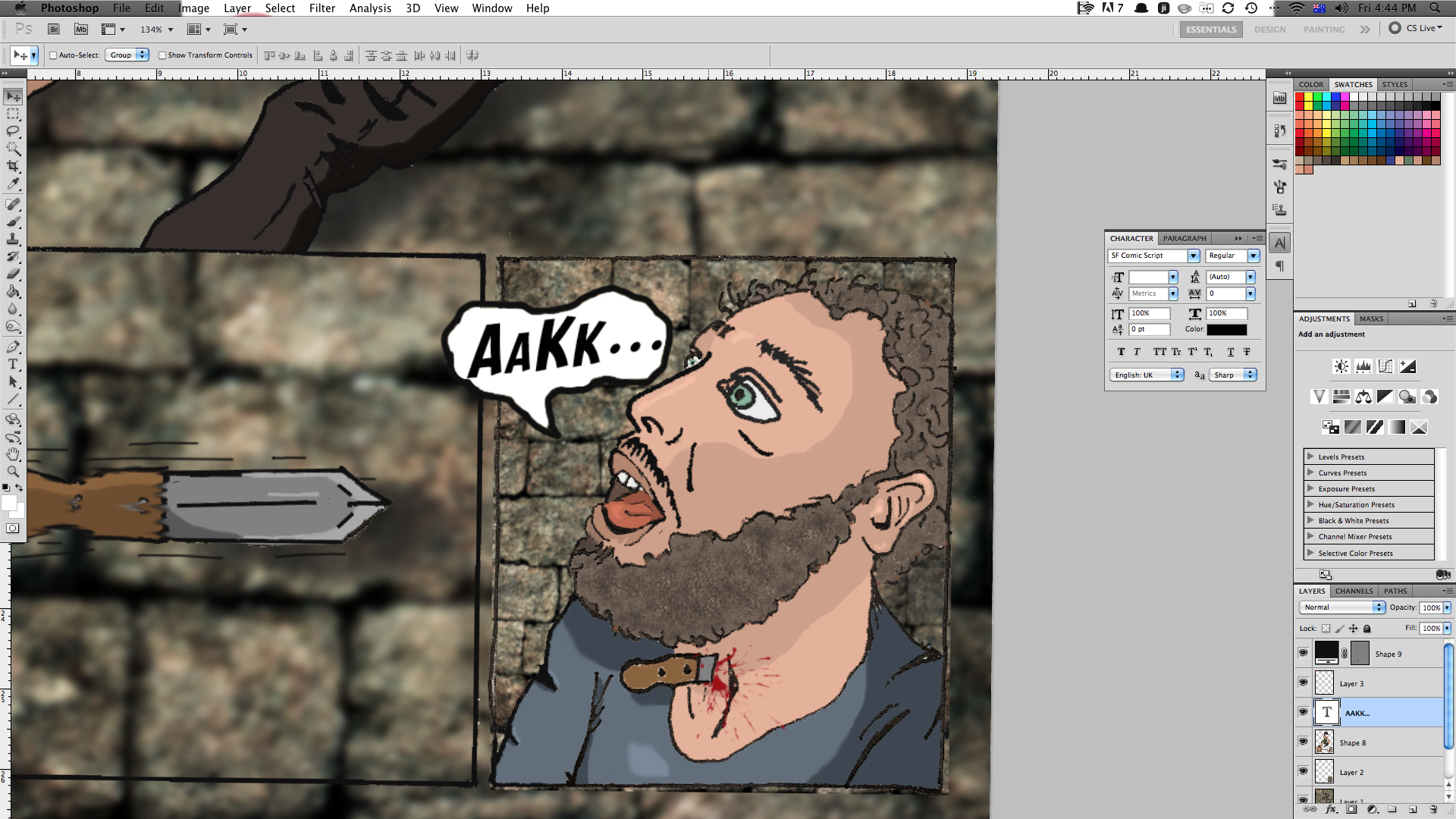The height and width of the screenshot is (819, 1456).
Task: Hide the Layer 2 layer
Action: coord(1303,771)
